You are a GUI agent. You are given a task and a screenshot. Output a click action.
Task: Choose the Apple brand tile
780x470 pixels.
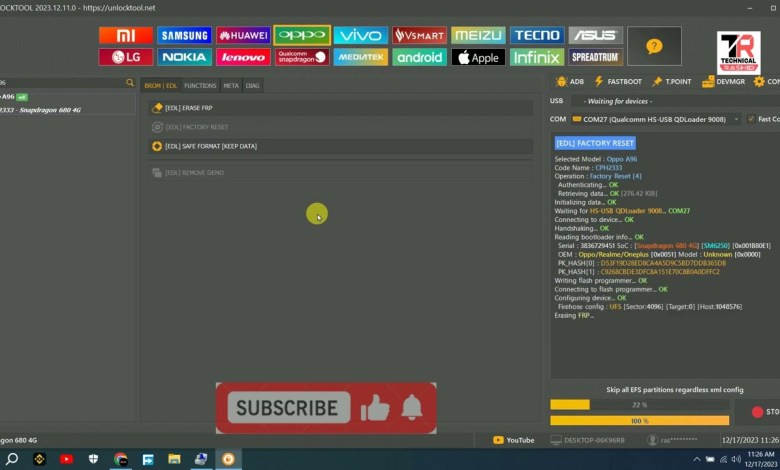(x=478, y=57)
